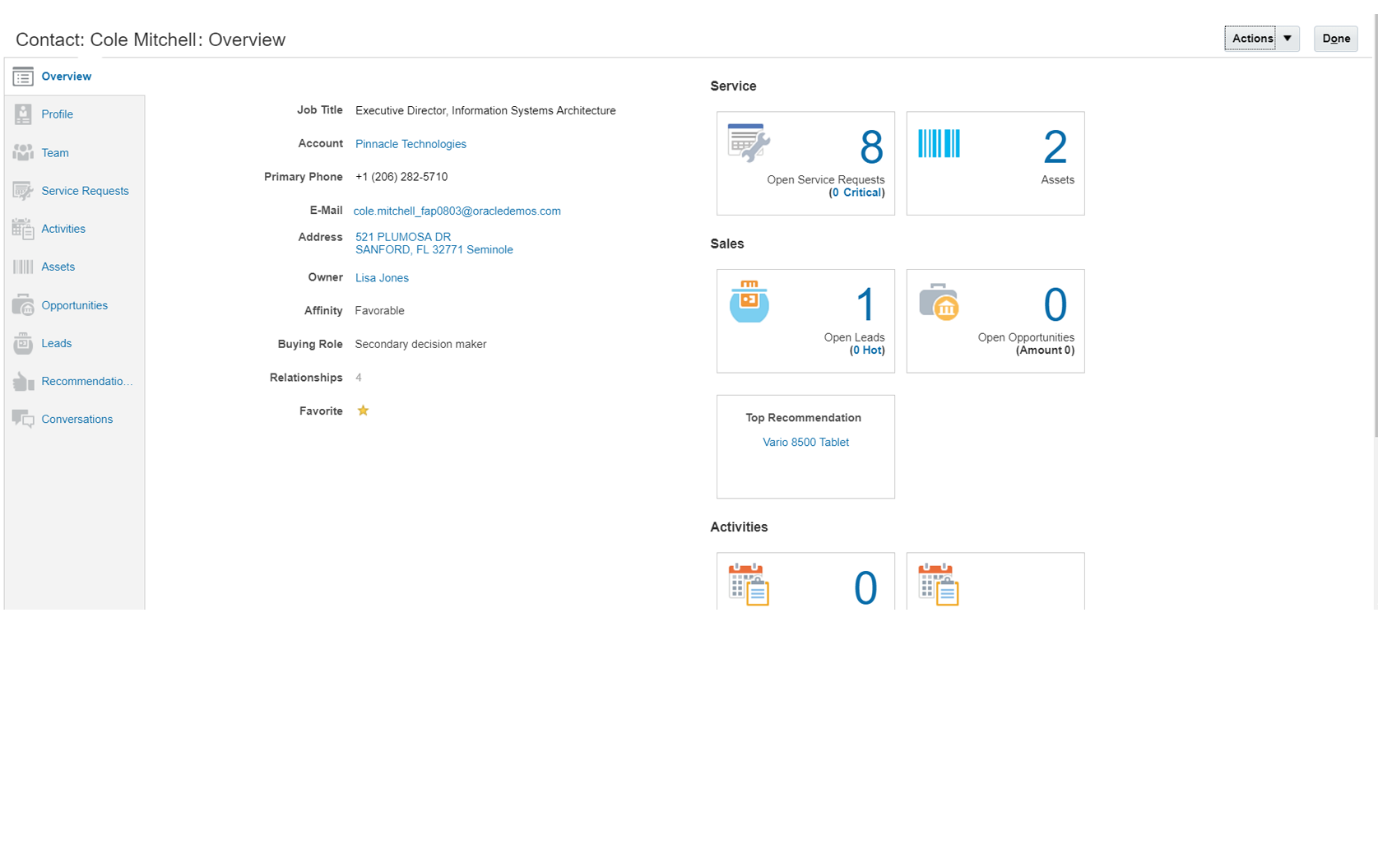Click the Done button
This screenshot has width=1378, height=868.
pos(1335,38)
